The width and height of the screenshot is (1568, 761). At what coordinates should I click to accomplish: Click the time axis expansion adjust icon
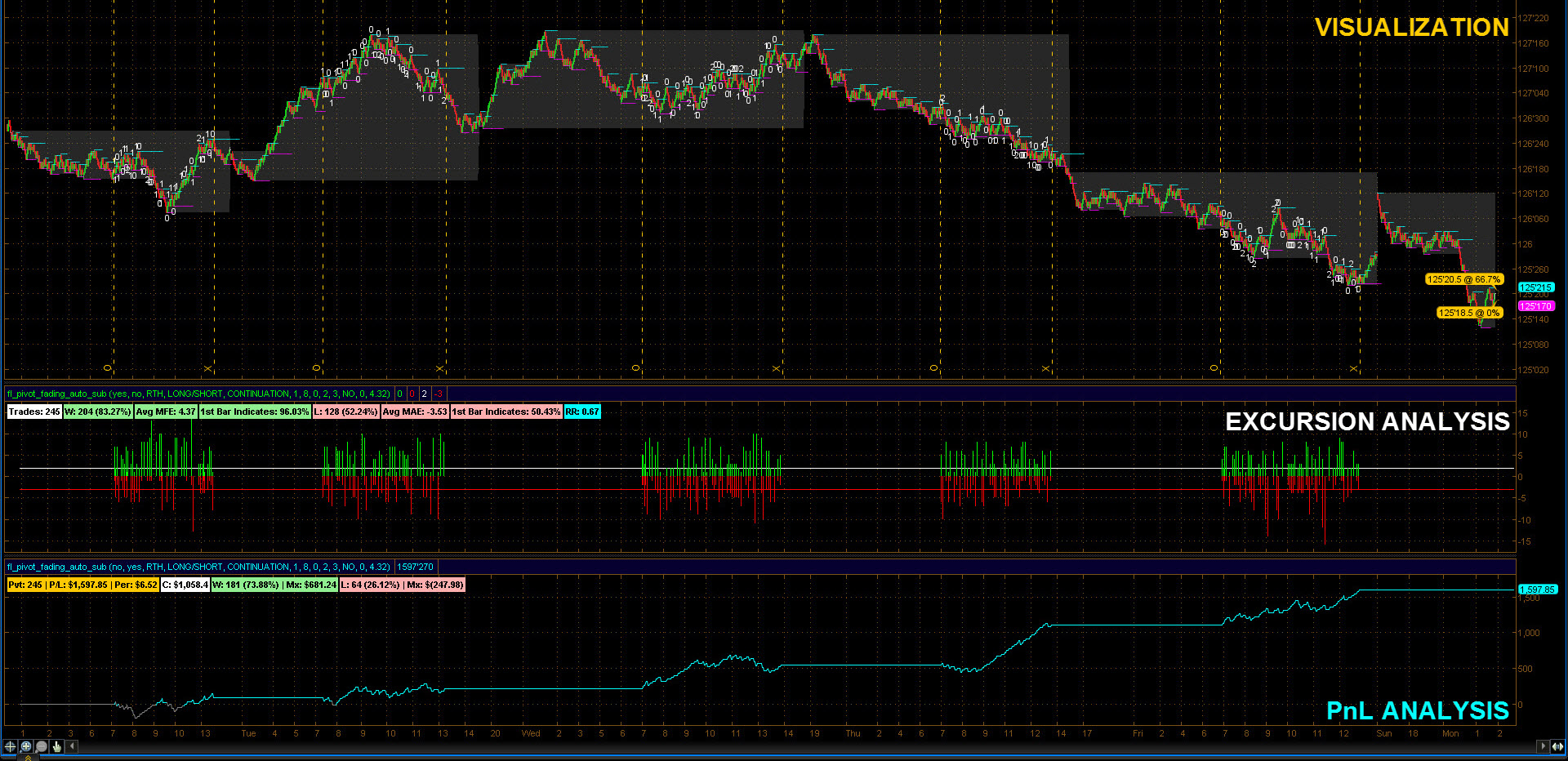(1557, 746)
